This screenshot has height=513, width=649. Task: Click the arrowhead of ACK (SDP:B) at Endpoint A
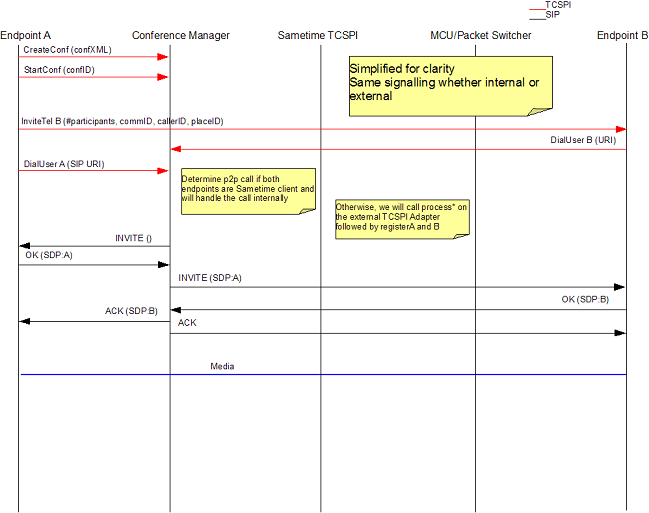(x=24, y=321)
